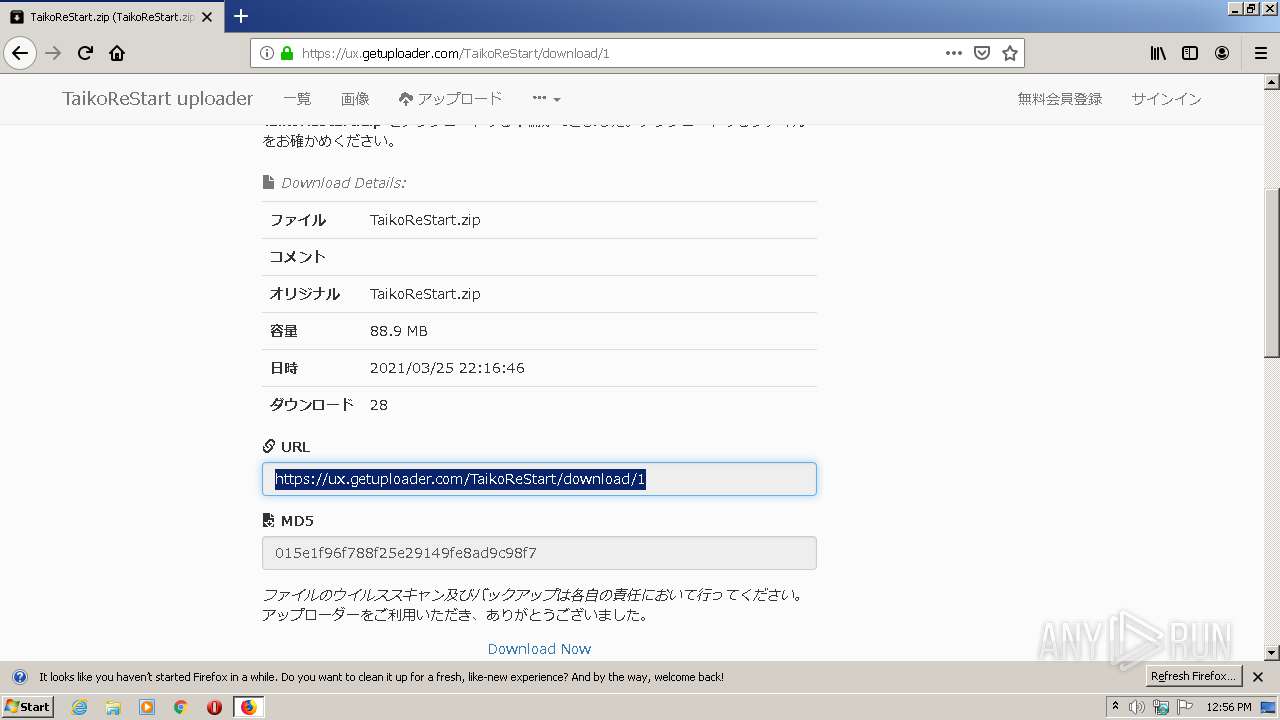The height and width of the screenshot is (720, 1280).
Task: Open the network tray icon
Action: coord(1161,707)
